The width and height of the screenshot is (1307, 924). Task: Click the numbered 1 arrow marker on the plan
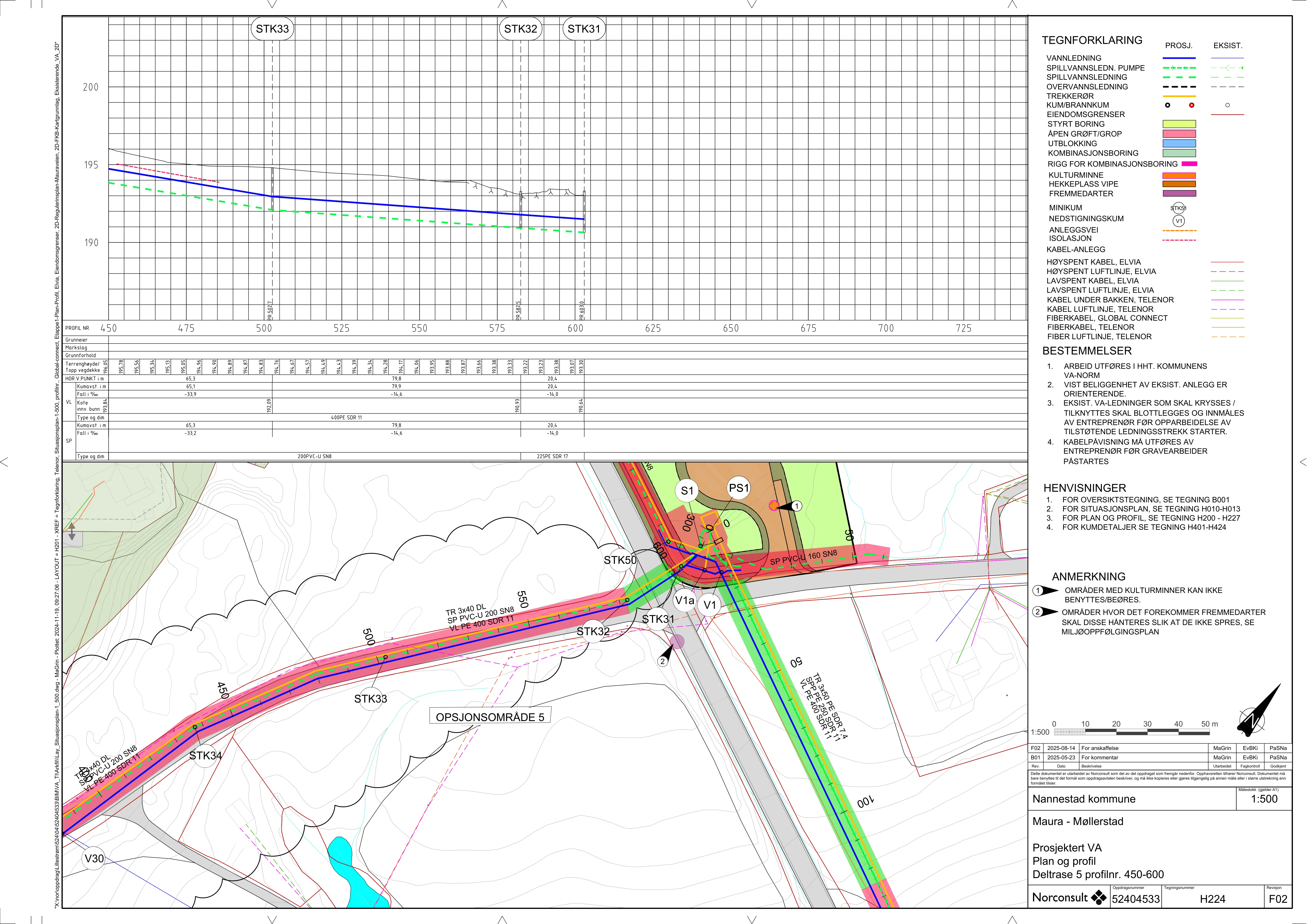[x=790, y=506]
